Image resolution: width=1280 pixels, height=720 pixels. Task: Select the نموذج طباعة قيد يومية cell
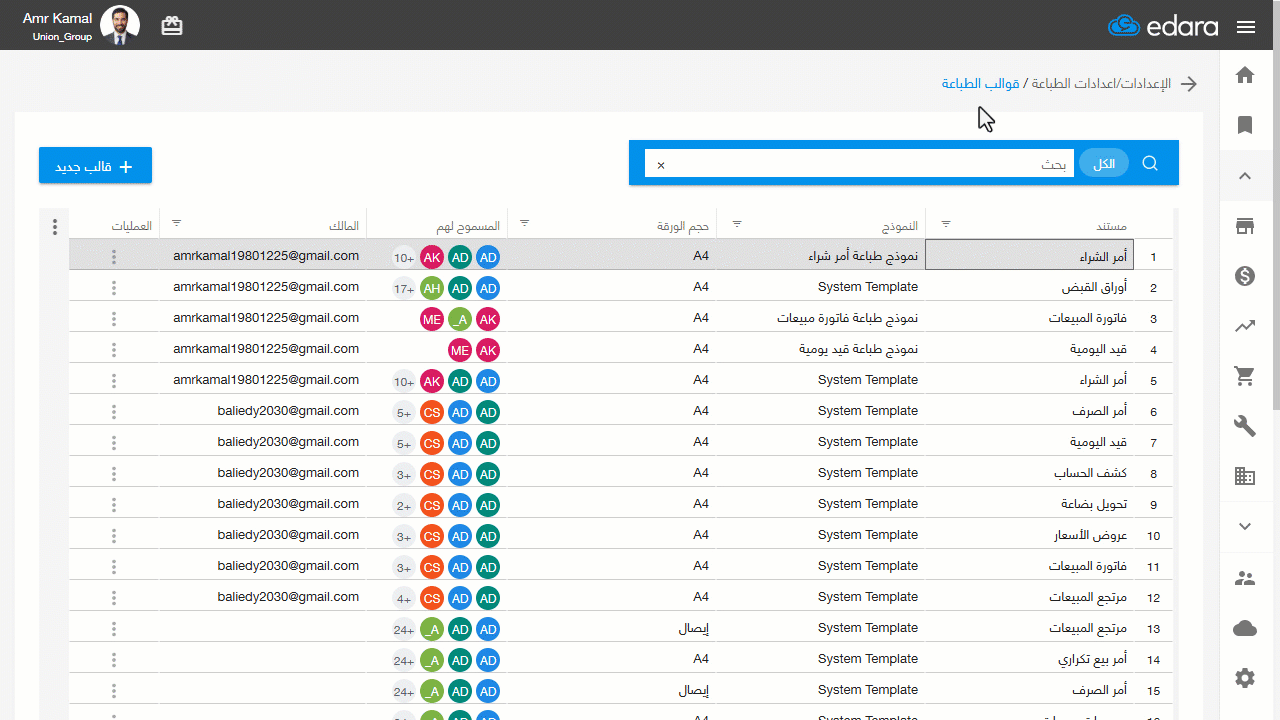click(x=821, y=349)
